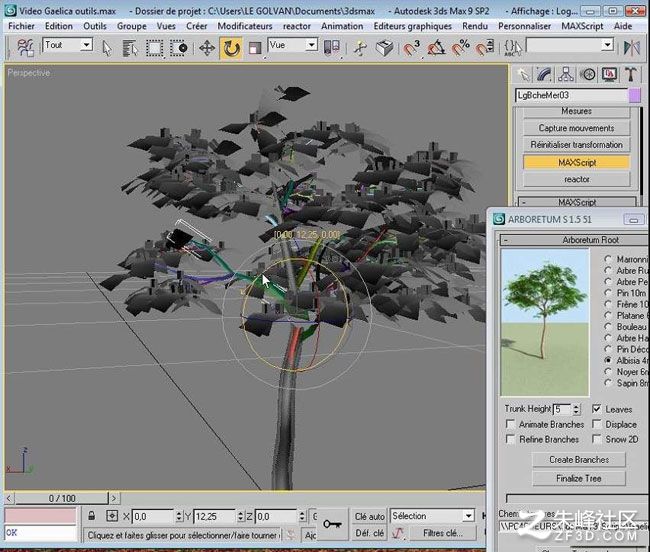Choose rectangular selection region tool

click(x=155, y=48)
